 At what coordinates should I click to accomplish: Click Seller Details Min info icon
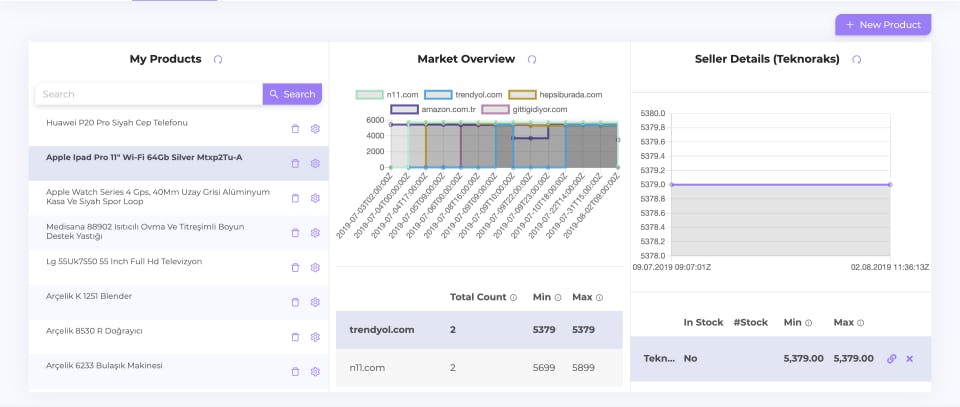coord(808,323)
